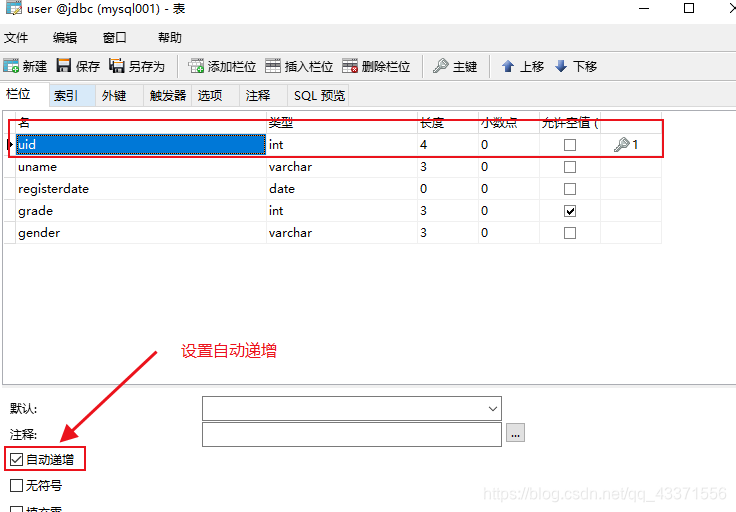Open the 窗口 menu

pyautogui.click(x=115, y=38)
